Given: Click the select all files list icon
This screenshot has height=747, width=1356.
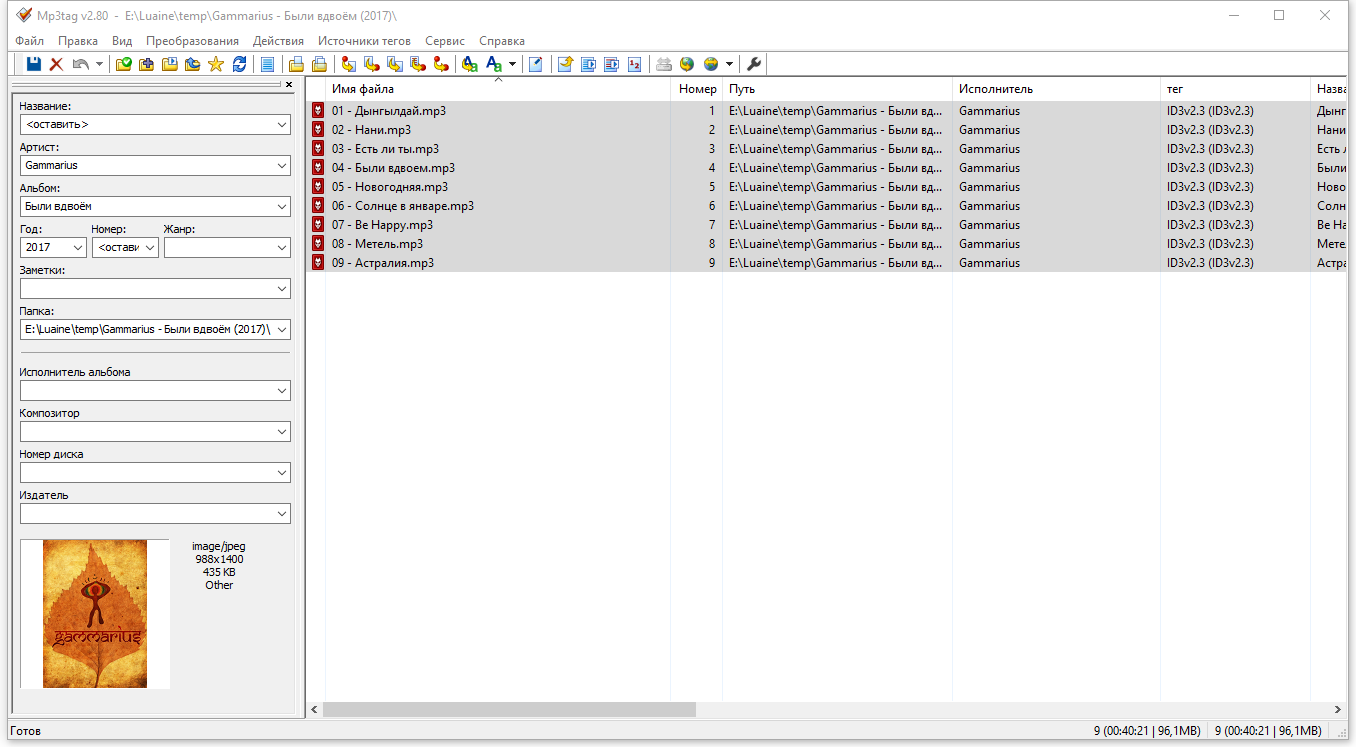Looking at the screenshot, I should click(267, 64).
